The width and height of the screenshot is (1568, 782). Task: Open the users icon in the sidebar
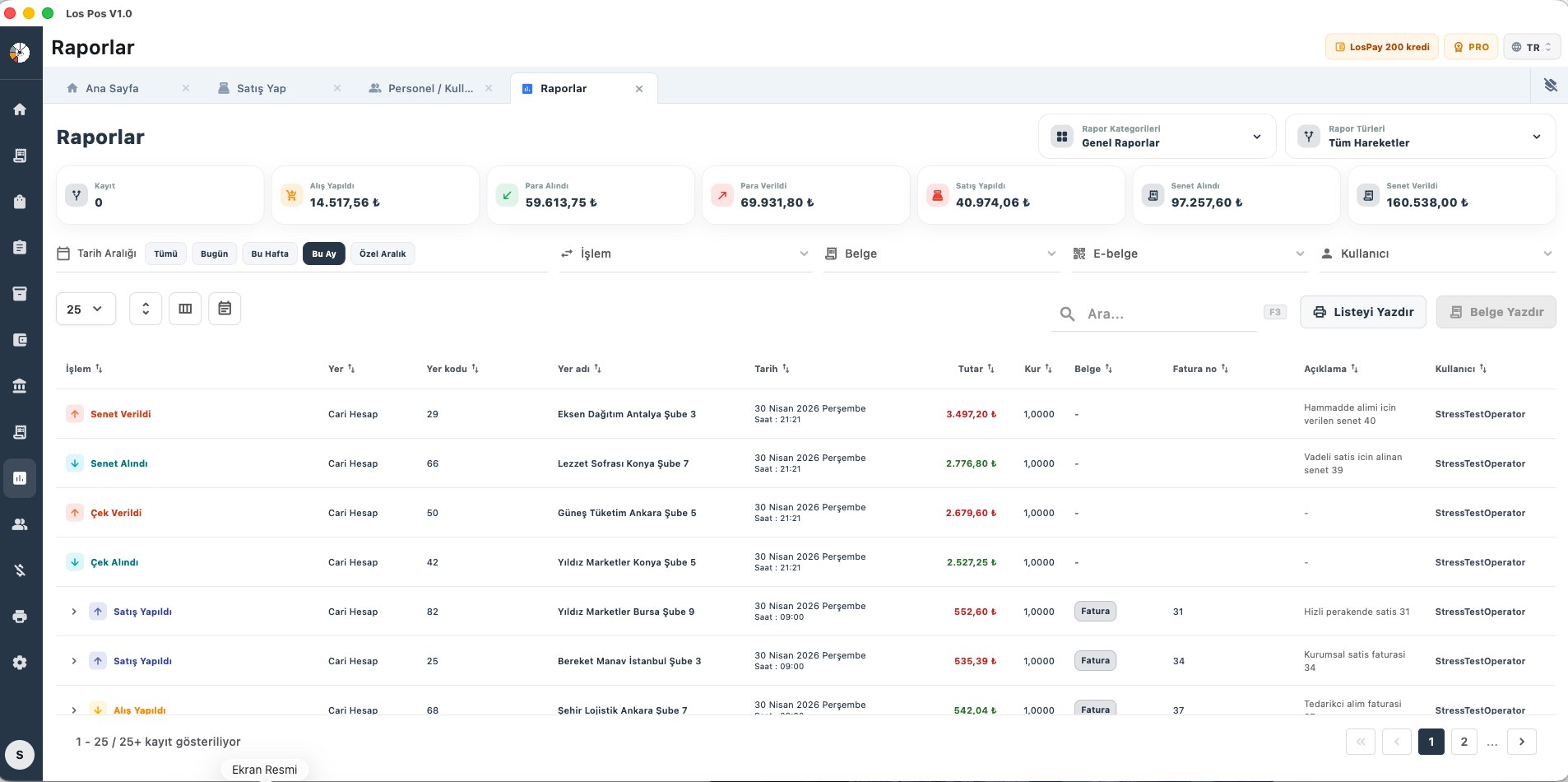click(x=20, y=524)
